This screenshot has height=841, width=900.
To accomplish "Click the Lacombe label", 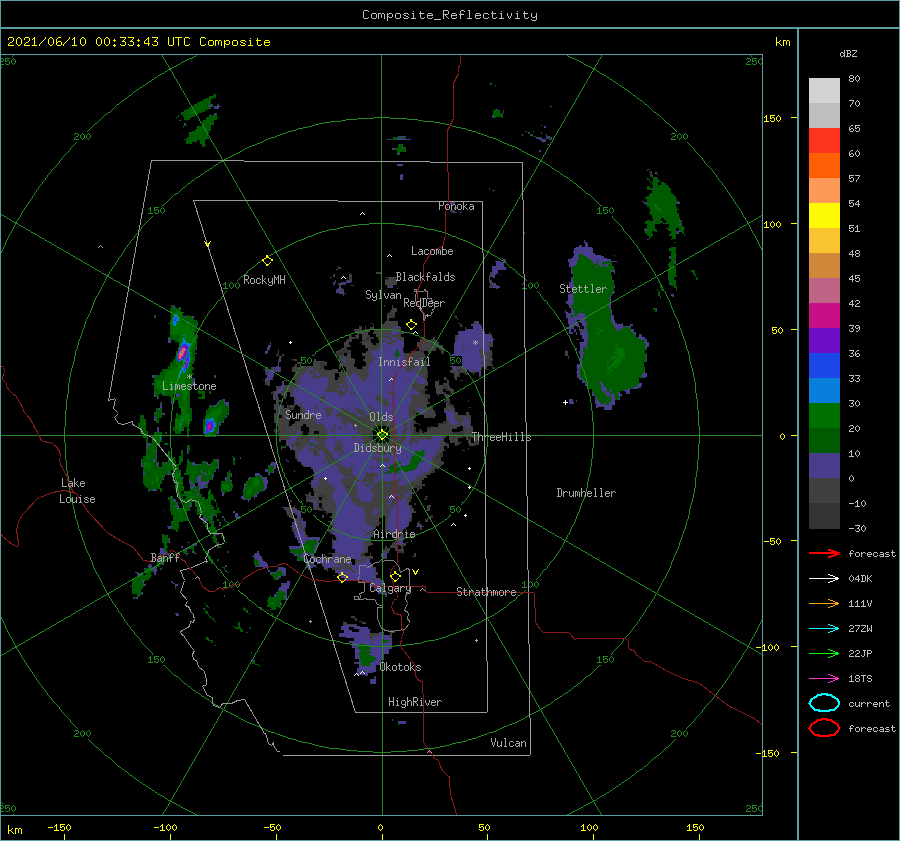I will coord(432,251).
